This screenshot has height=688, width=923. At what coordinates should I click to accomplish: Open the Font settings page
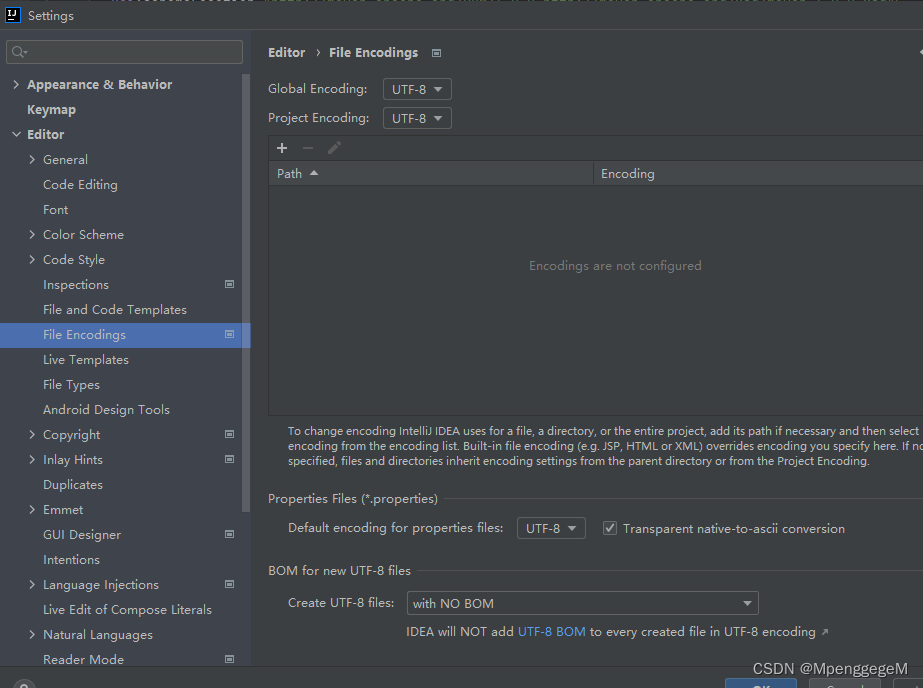pyautogui.click(x=55, y=210)
